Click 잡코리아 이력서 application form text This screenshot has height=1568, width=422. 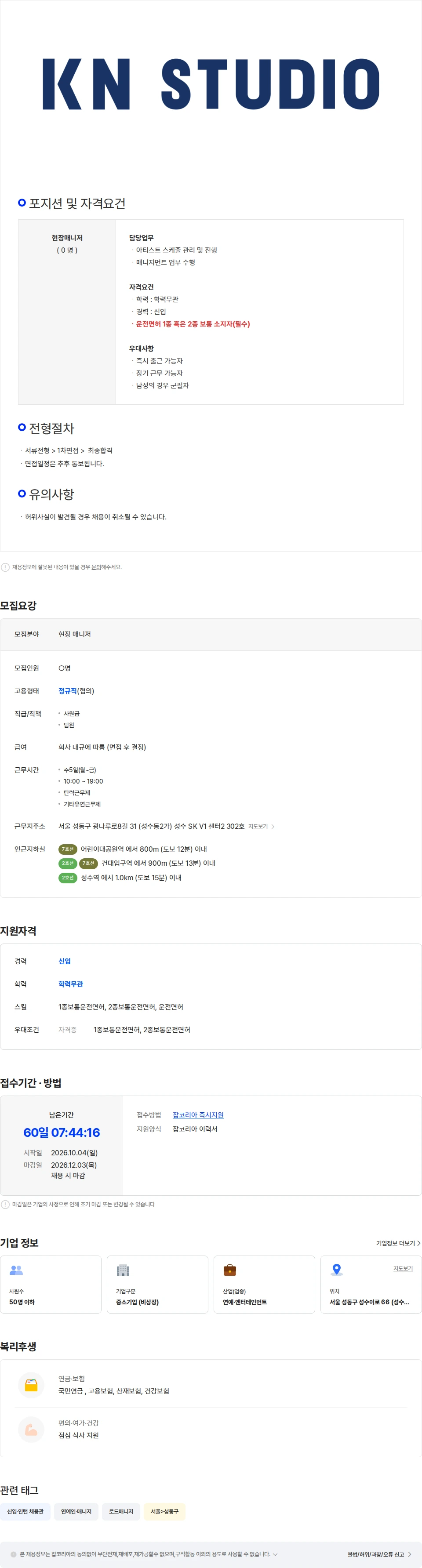pos(195,1129)
